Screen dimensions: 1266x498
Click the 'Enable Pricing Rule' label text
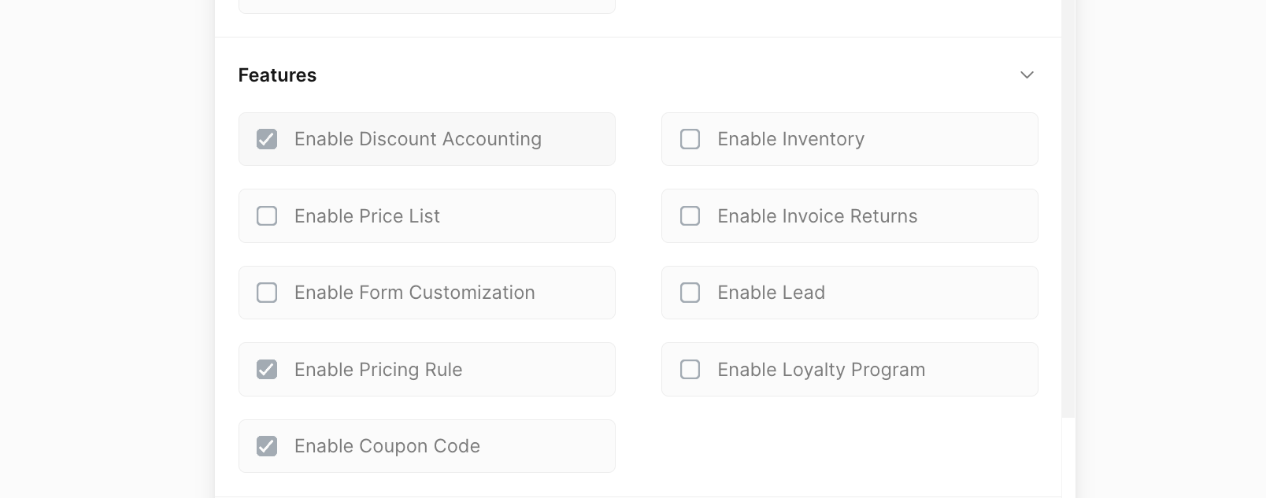coord(378,370)
